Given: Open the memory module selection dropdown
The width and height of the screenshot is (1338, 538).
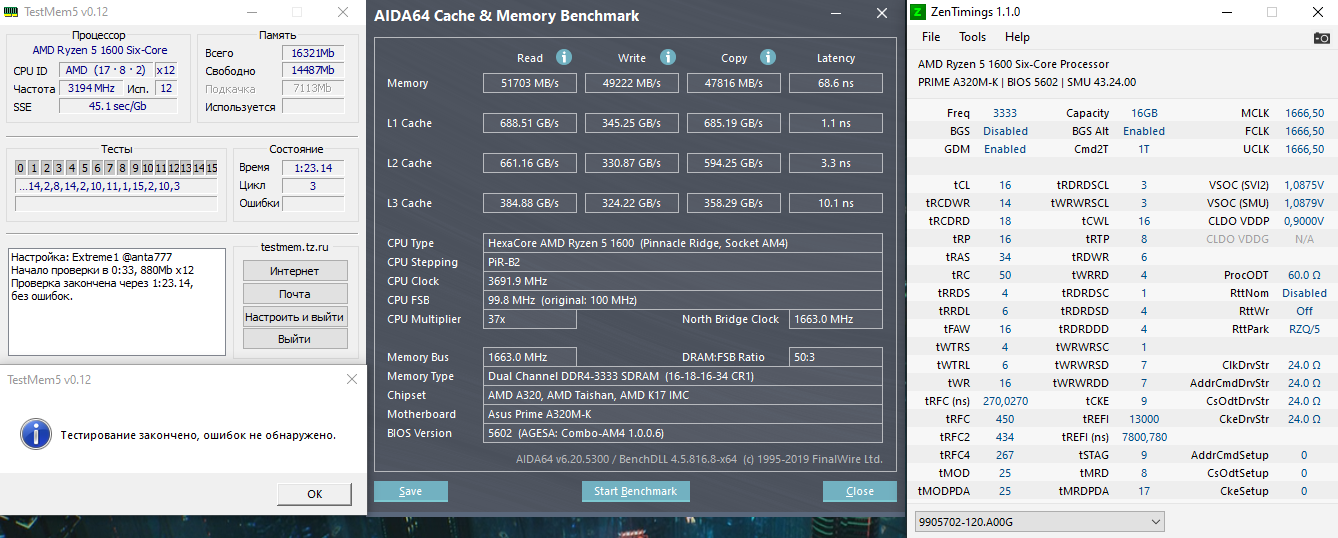Looking at the screenshot, I should coord(1040,521).
